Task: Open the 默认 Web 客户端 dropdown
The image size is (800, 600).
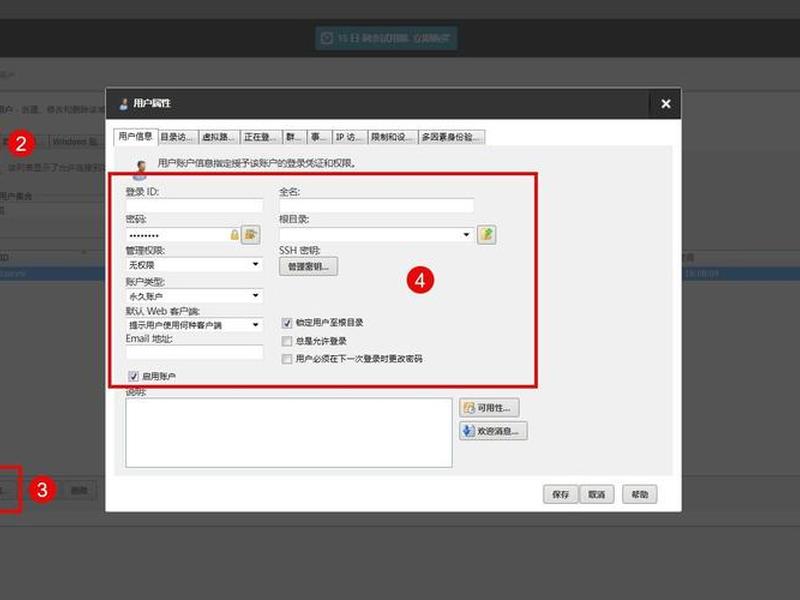Action: (194, 325)
